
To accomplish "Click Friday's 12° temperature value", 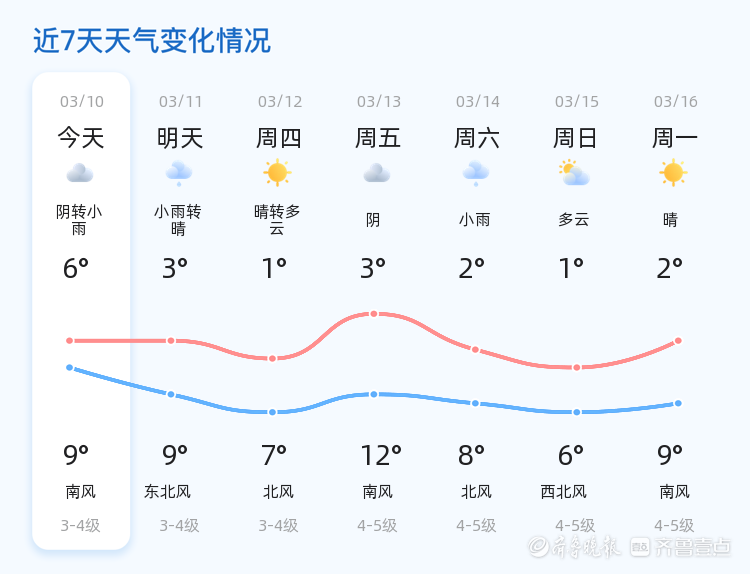I will coord(381,456).
